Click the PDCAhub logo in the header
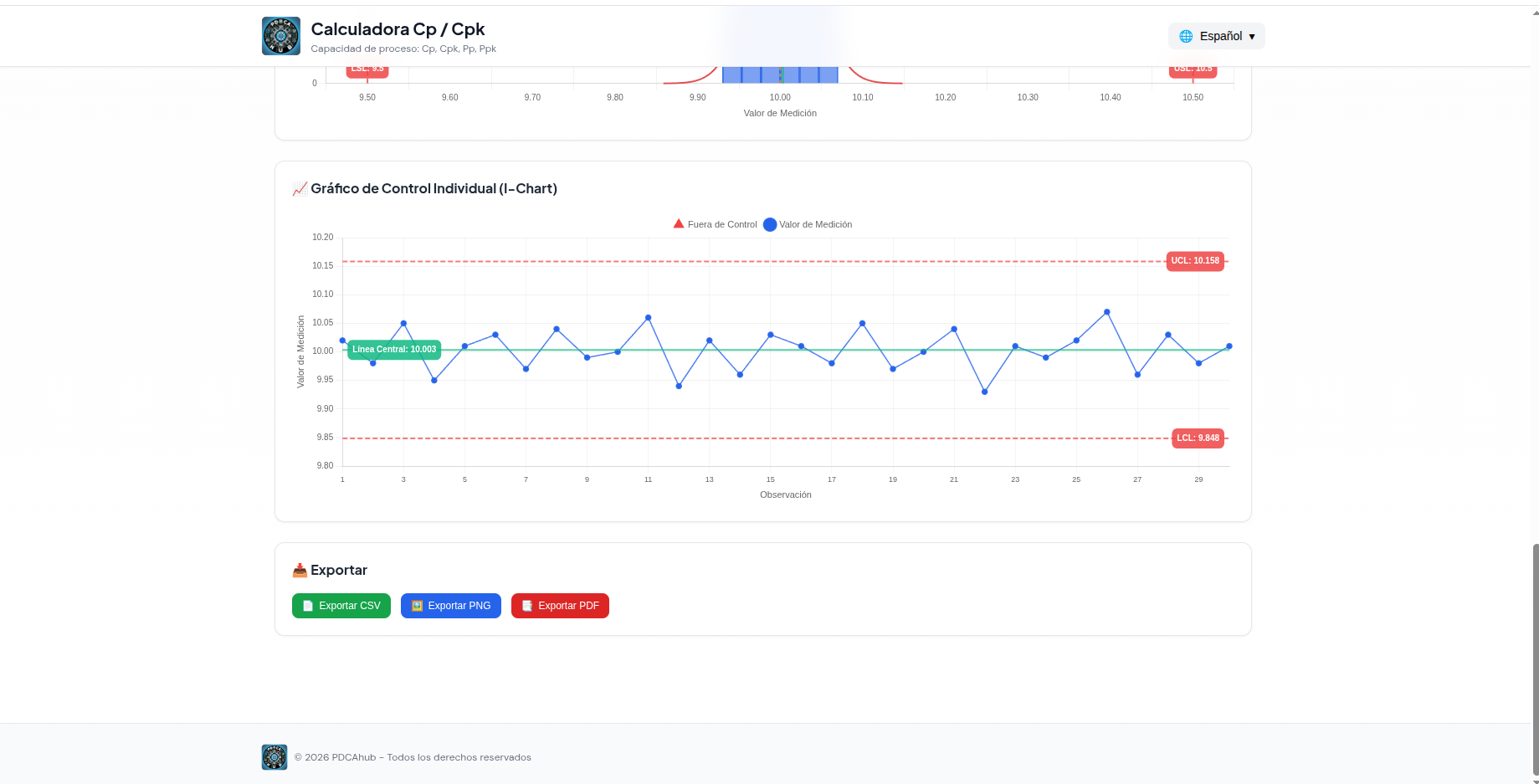This screenshot has width=1539, height=784. [x=280, y=36]
